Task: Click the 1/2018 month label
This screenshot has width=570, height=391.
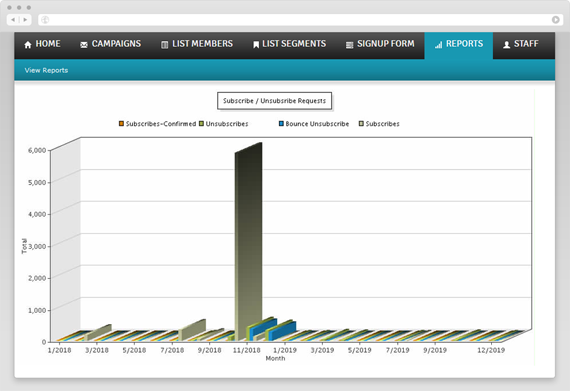Action: (x=60, y=350)
